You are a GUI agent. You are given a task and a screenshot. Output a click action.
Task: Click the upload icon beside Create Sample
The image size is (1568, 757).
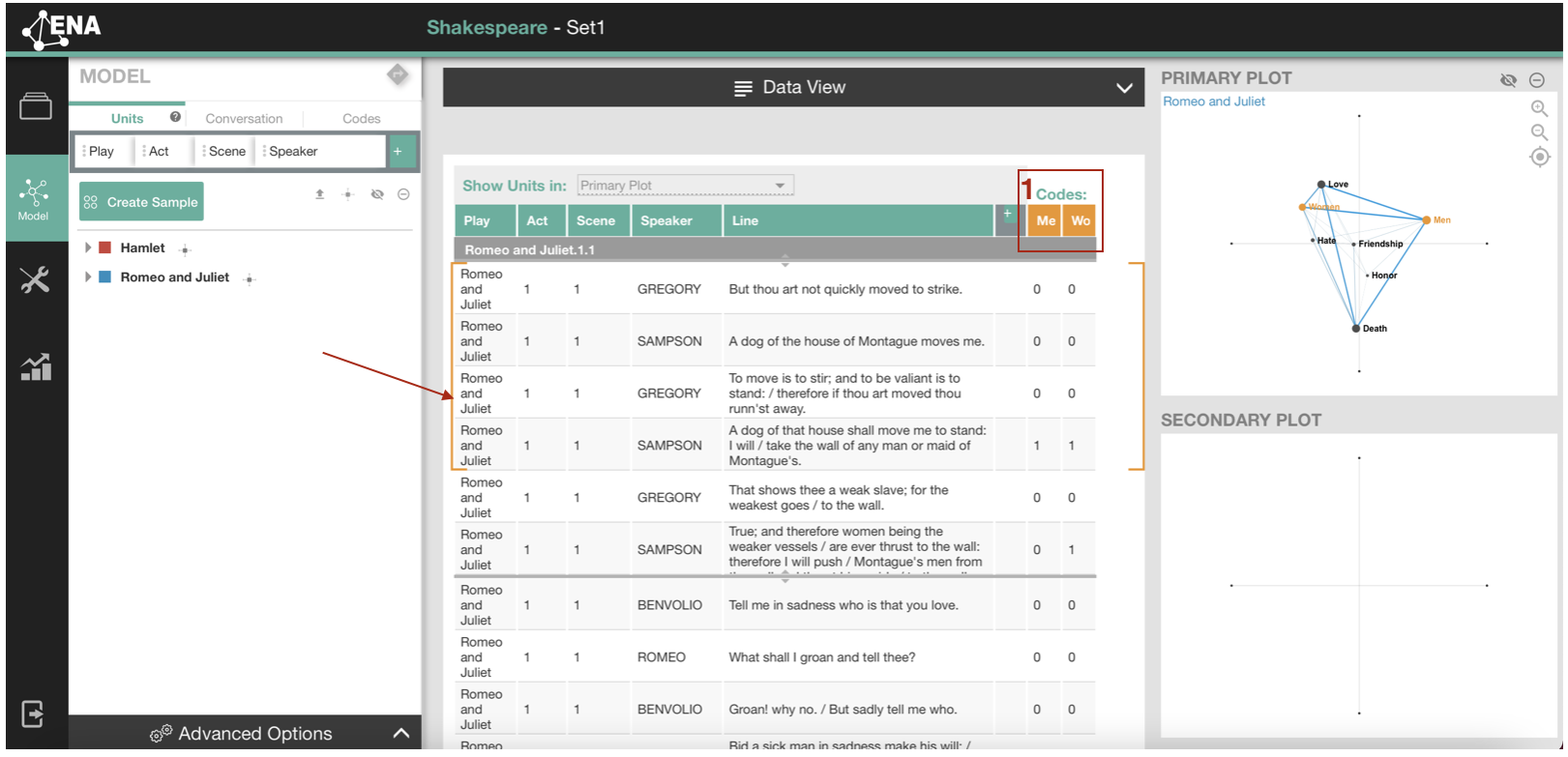(x=319, y=194)
